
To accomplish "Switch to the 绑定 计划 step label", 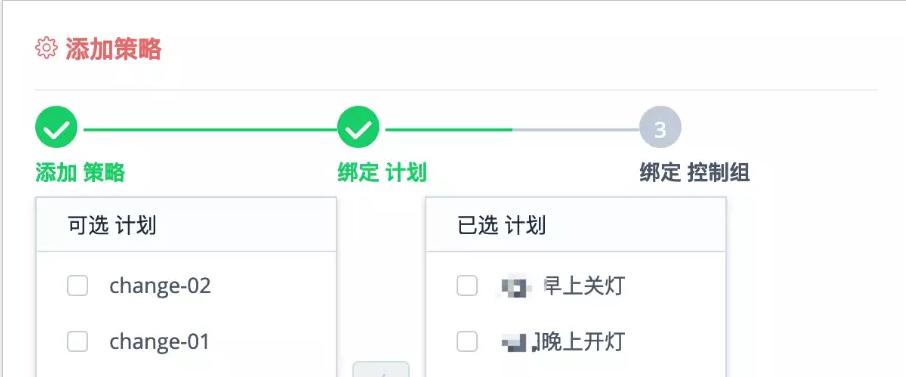I will point(382,172).
